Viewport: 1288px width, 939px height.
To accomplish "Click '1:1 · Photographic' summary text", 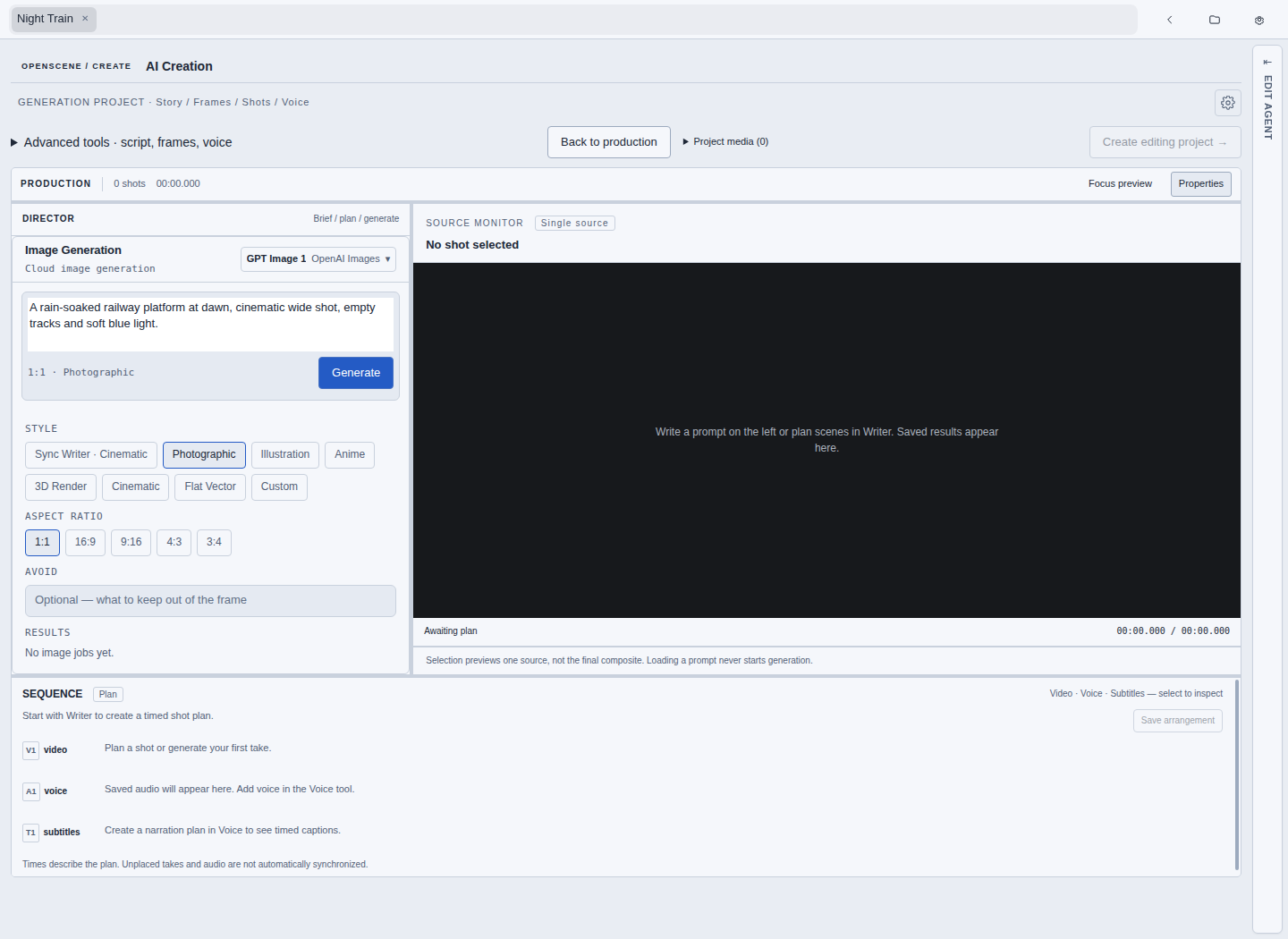I will [80, 373].
